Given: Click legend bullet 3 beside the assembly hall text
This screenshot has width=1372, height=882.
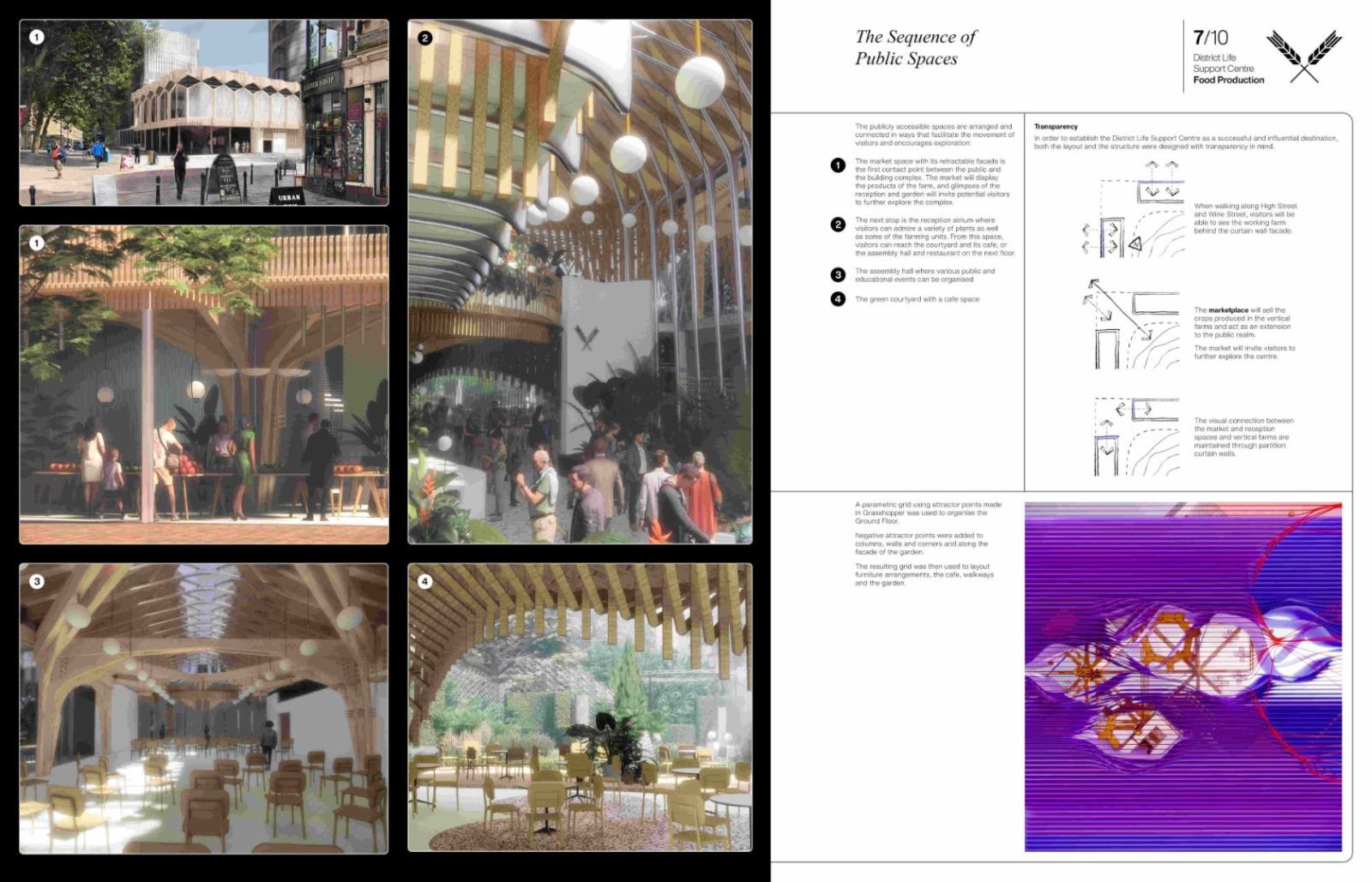Looking at the screenshot, I should (x=838, y=274).
